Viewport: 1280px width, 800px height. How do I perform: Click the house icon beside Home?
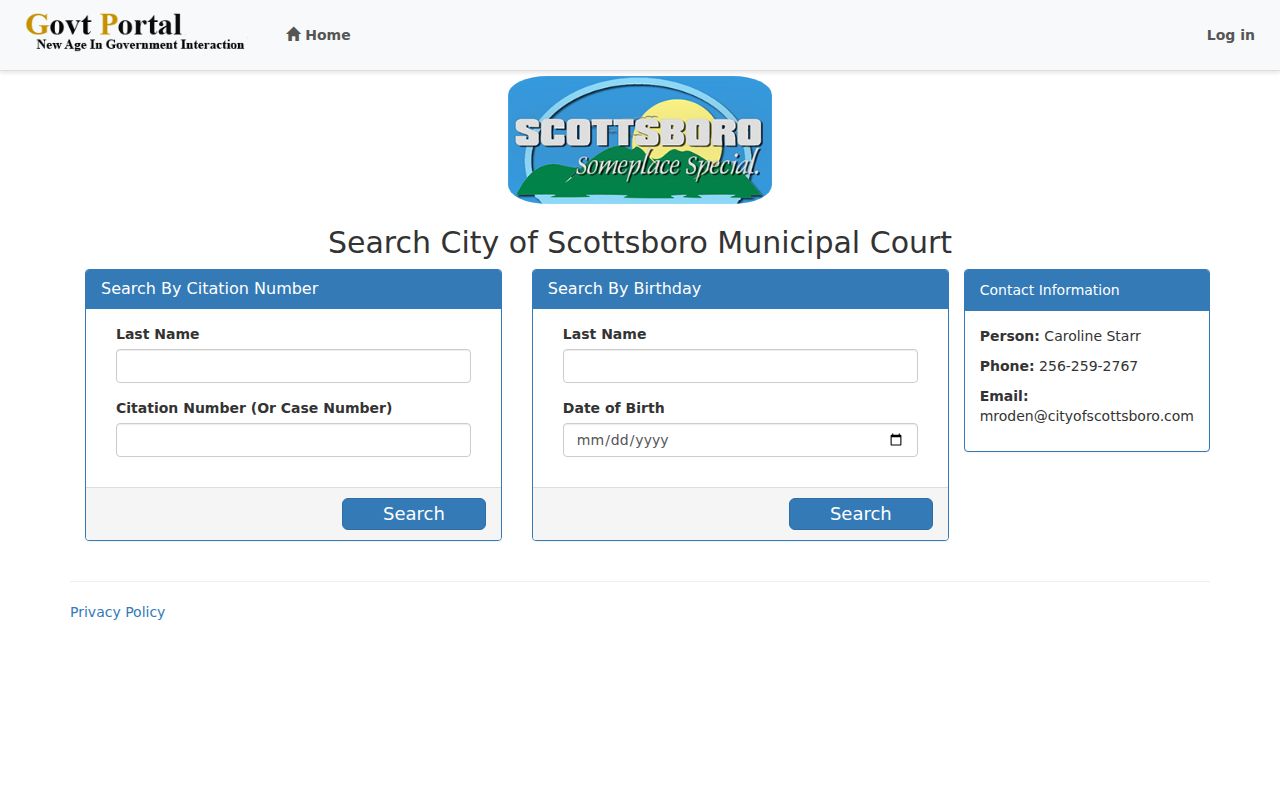(x=293, y=34)
